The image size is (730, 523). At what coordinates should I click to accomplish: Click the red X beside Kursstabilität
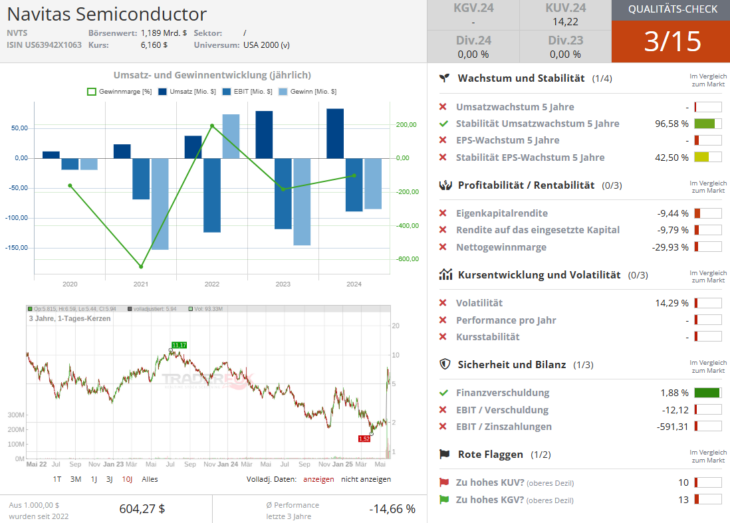443,337
